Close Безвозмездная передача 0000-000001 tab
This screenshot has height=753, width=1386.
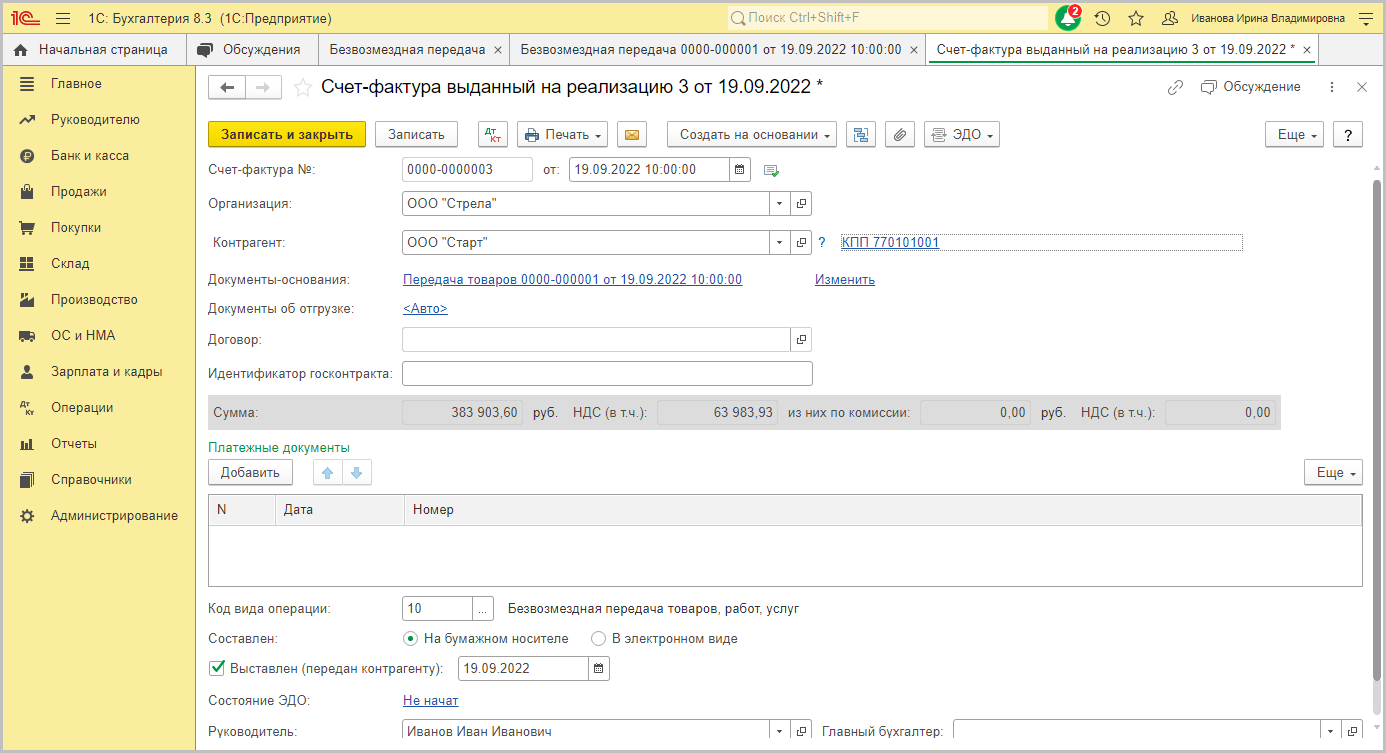914,49
